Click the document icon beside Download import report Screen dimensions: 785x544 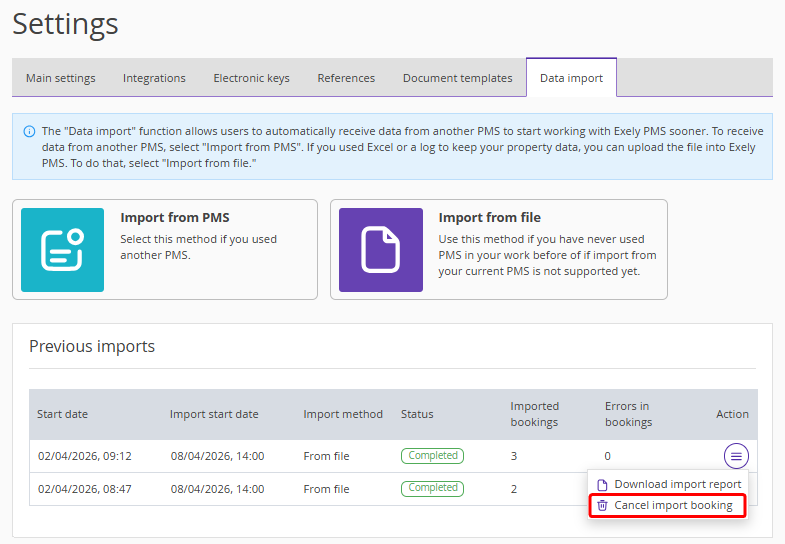[x=602, y=485]
